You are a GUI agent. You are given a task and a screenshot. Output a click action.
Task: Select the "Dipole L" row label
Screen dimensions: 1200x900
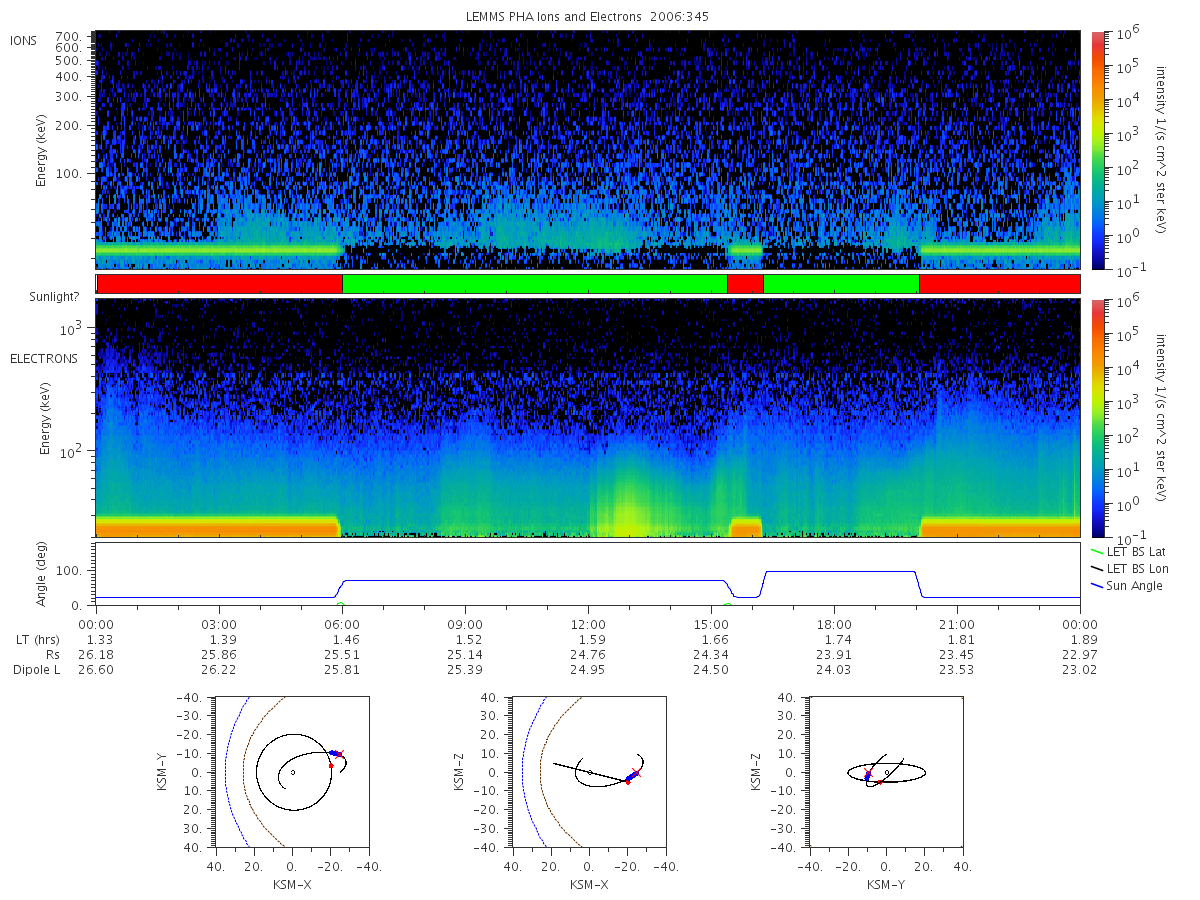36,669
